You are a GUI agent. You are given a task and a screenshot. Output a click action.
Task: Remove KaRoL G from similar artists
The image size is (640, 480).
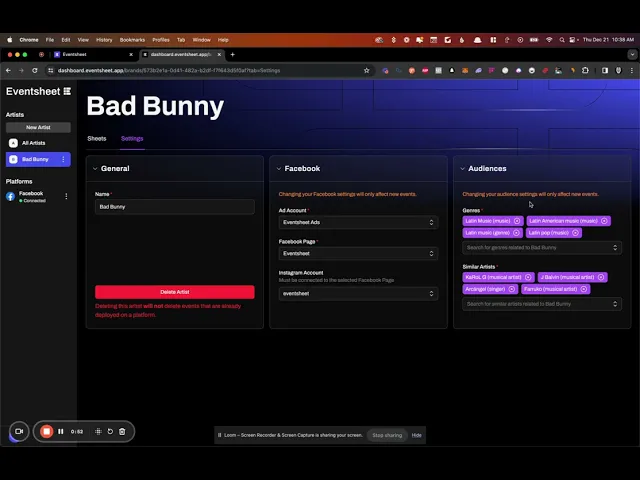coord(528,277)
